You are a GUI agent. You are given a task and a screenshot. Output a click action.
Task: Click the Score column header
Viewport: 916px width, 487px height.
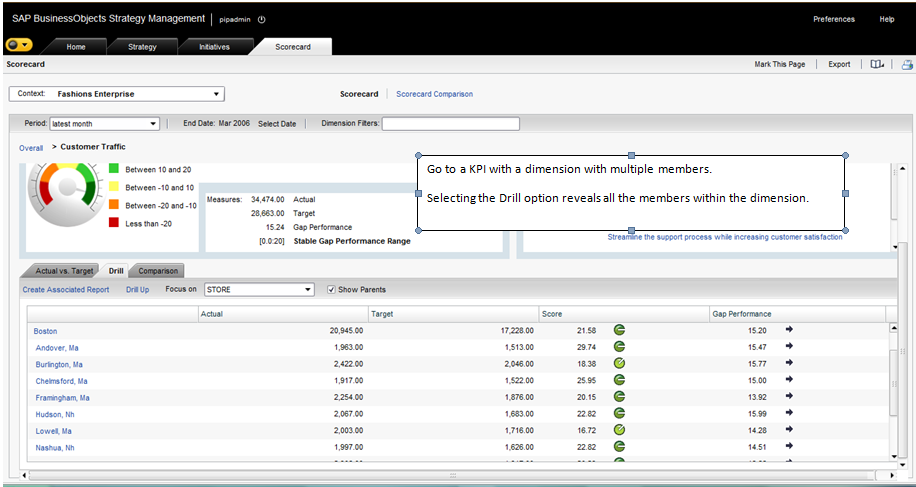coord(624,314)
